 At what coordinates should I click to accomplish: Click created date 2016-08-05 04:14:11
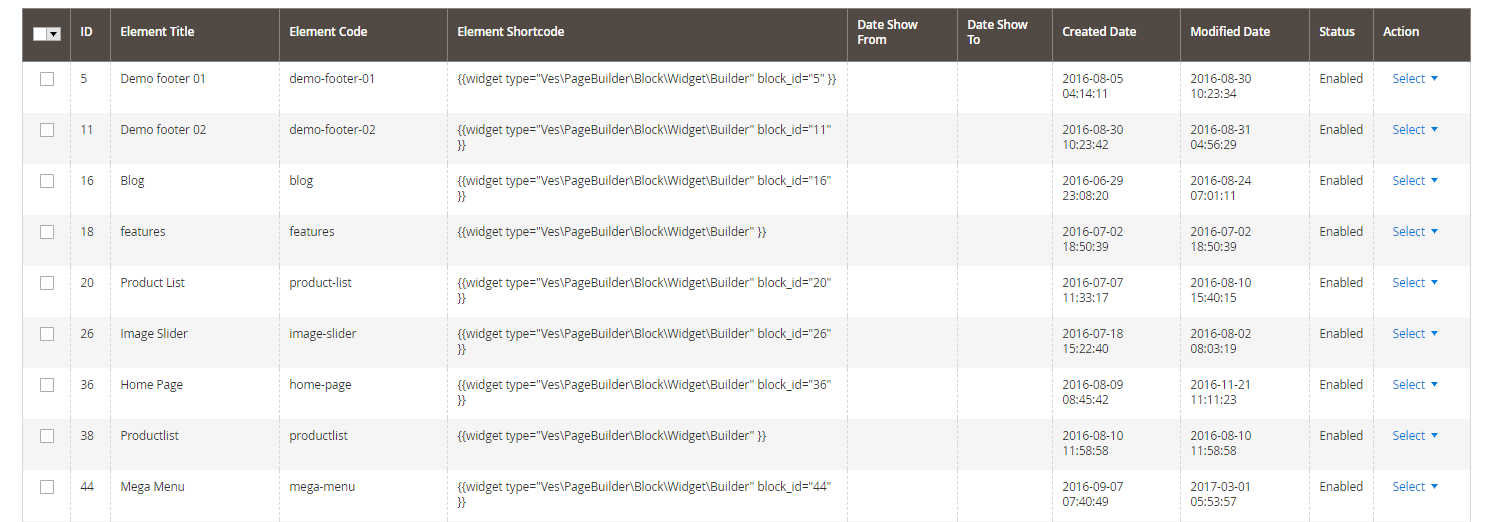1093,86
